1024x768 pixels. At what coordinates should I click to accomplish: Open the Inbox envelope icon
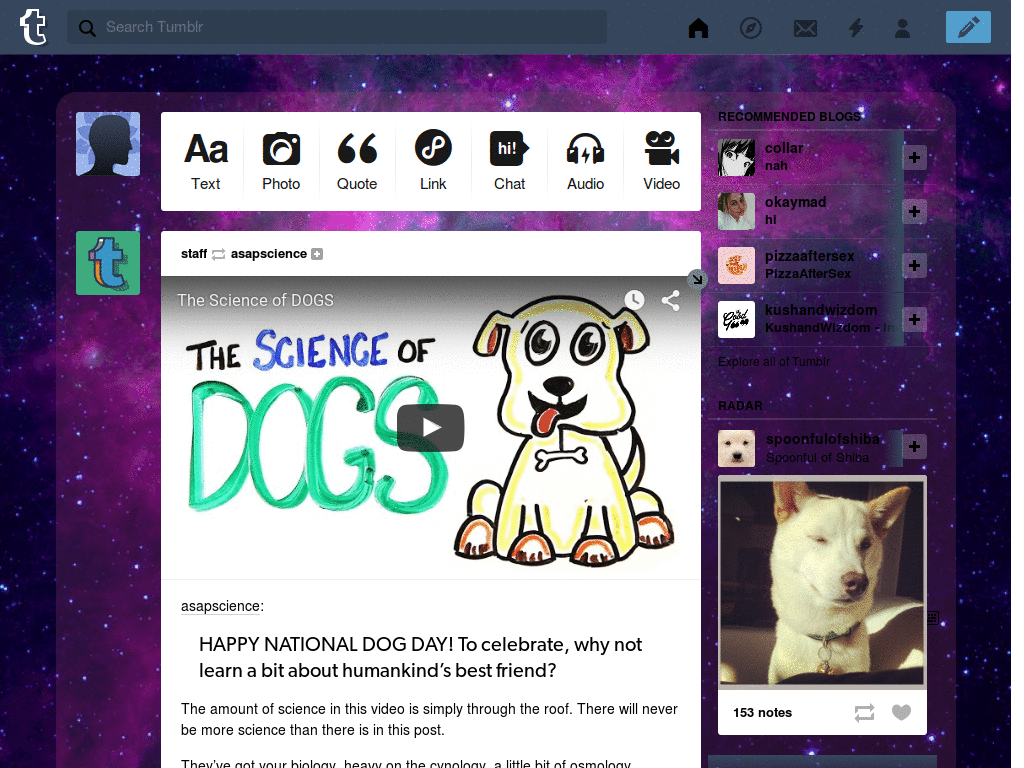tap(805, 28)
